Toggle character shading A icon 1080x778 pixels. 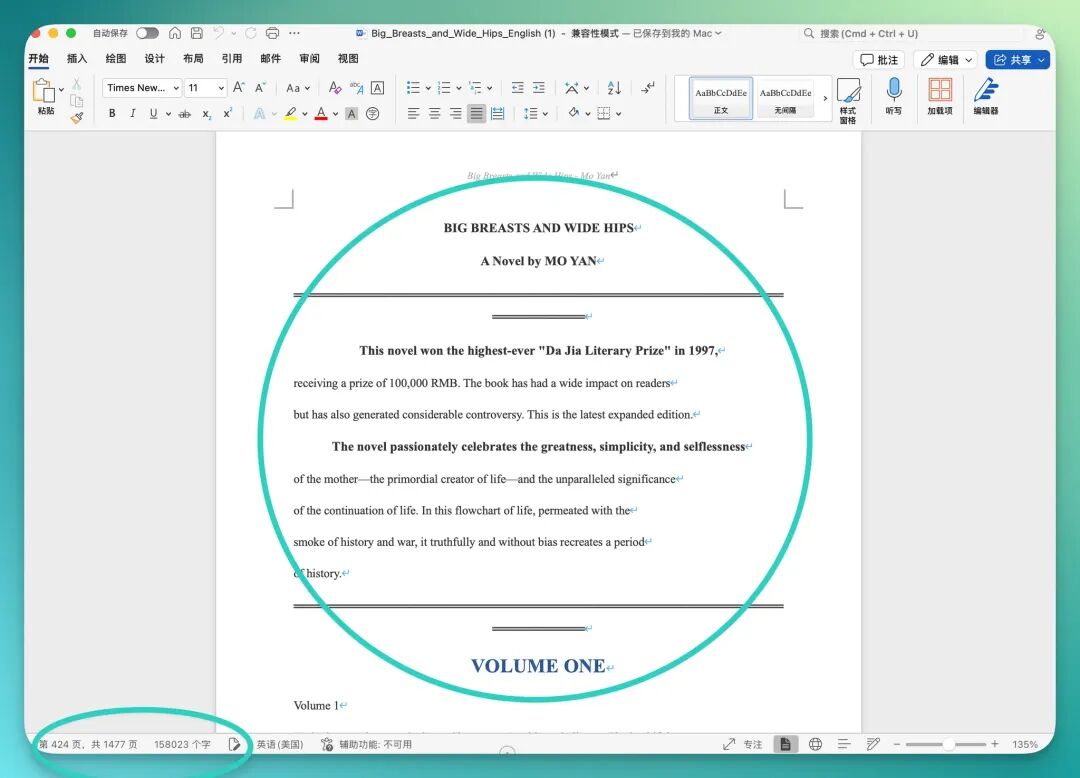(351, 114)
